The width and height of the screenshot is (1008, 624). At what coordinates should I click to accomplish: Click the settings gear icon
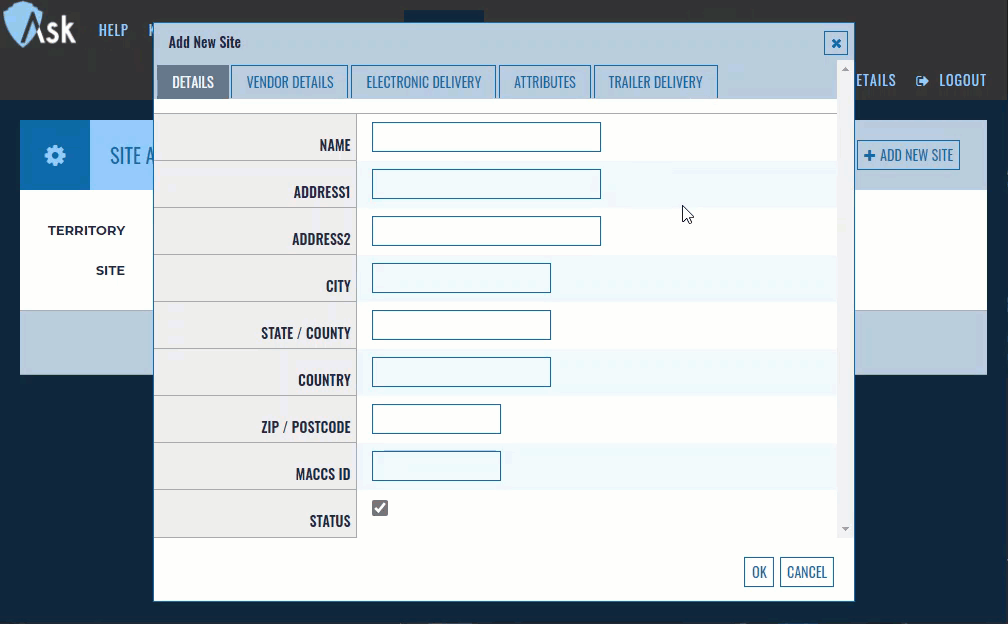pos(55,155)
